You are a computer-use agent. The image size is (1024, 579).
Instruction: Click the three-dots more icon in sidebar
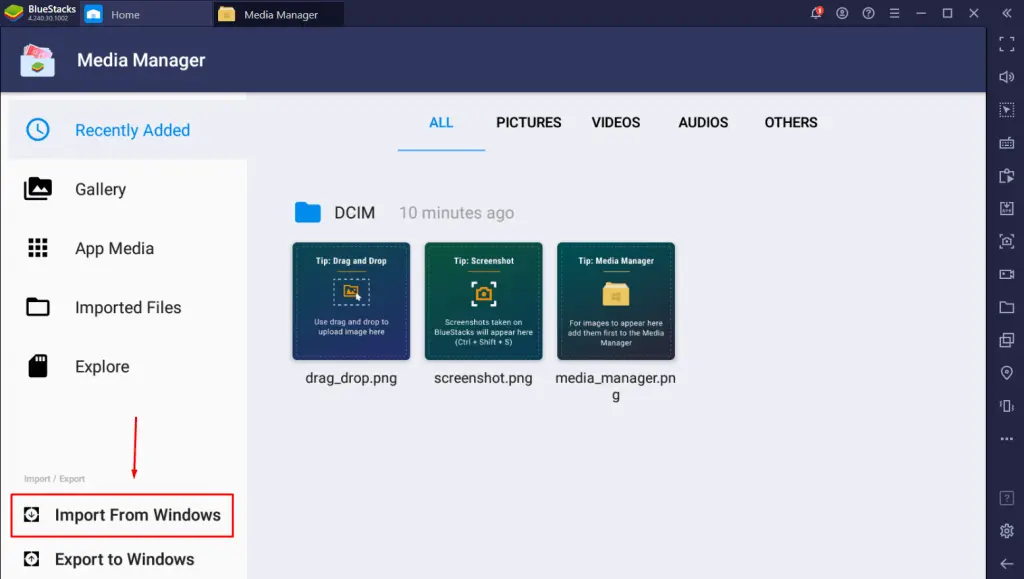pyautogui.click(x=1006, y=439)
